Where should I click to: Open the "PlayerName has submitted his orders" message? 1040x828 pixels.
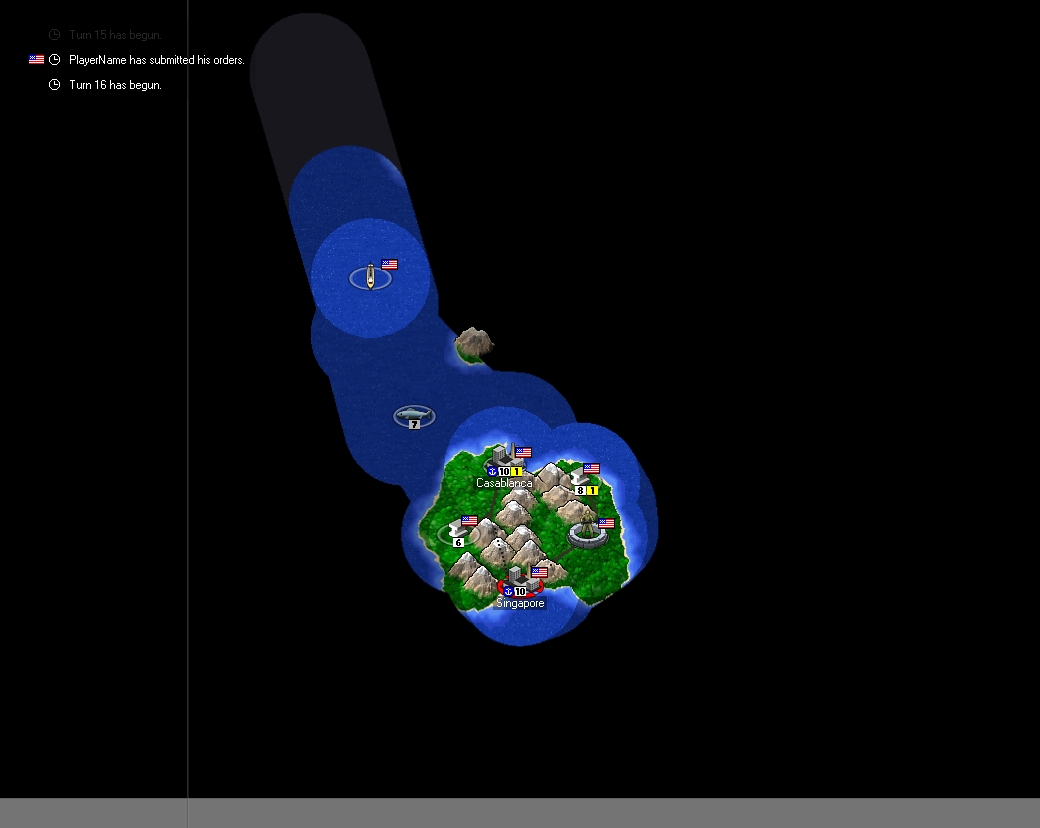tap(156, 60)
